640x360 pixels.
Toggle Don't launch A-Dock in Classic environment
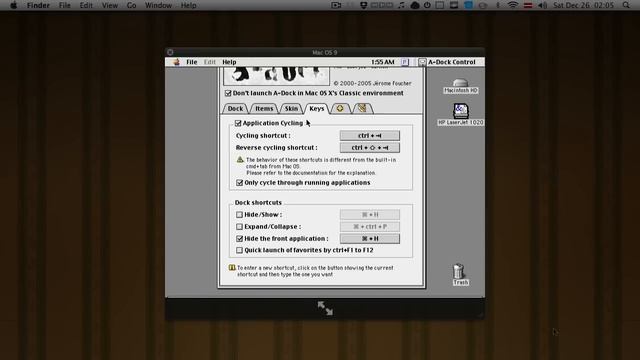coord(228,93)
